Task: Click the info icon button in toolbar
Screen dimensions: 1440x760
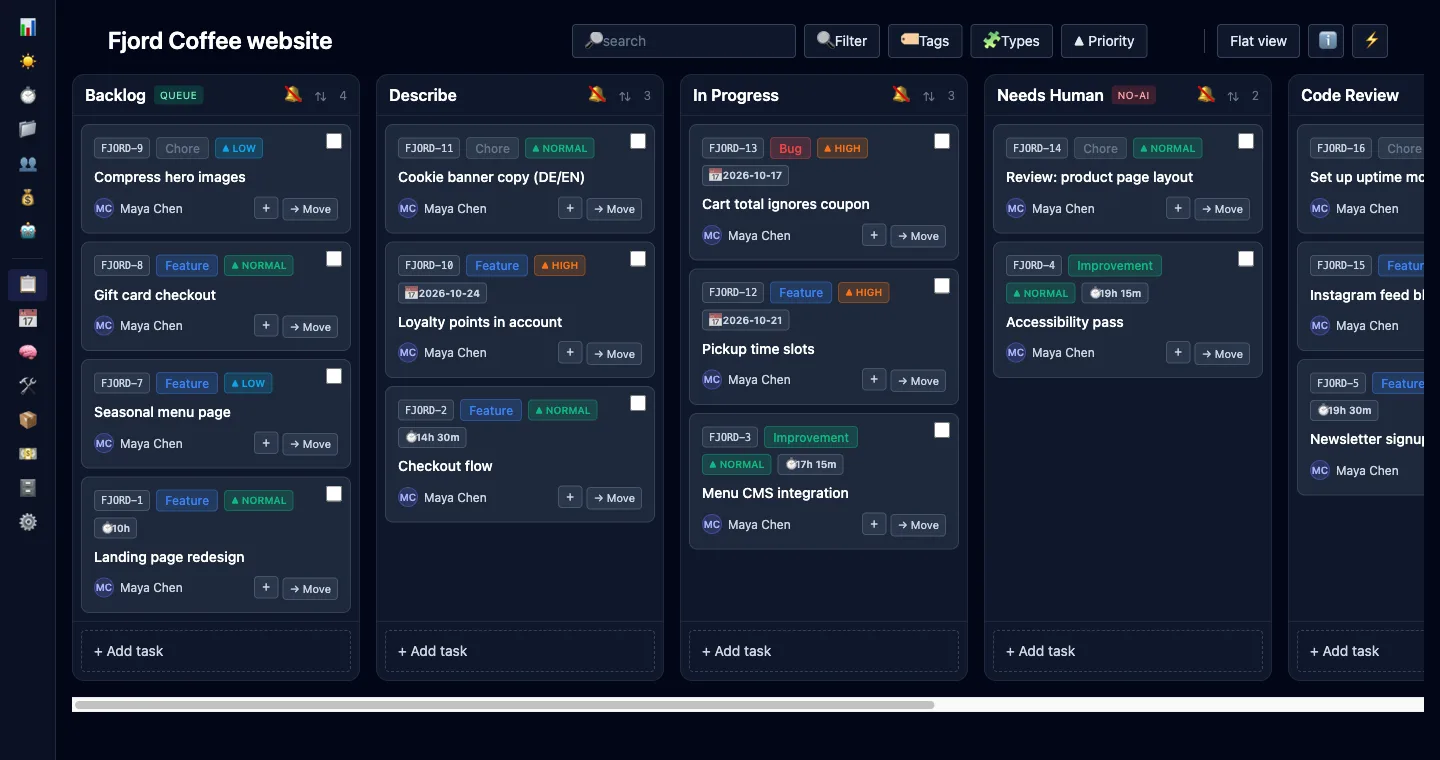Action: click(1326, 41)
